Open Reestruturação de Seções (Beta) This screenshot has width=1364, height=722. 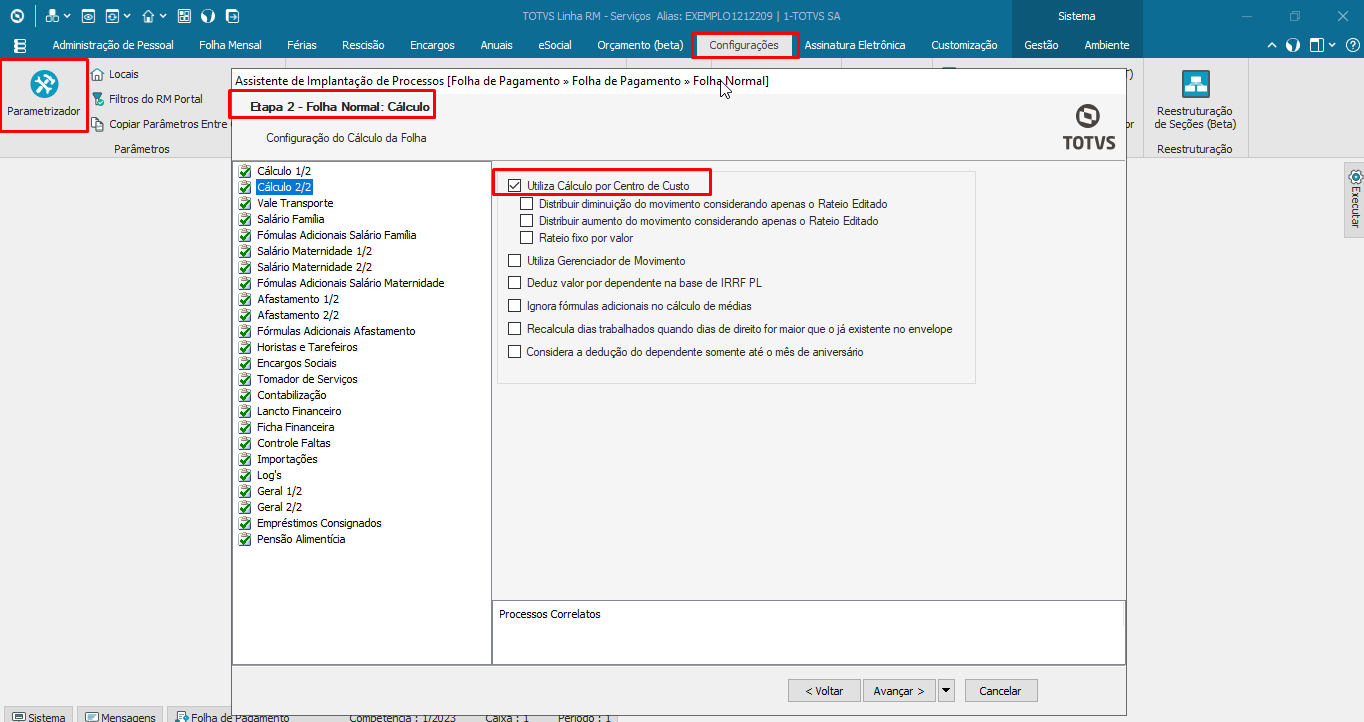tap(1195, 100)
